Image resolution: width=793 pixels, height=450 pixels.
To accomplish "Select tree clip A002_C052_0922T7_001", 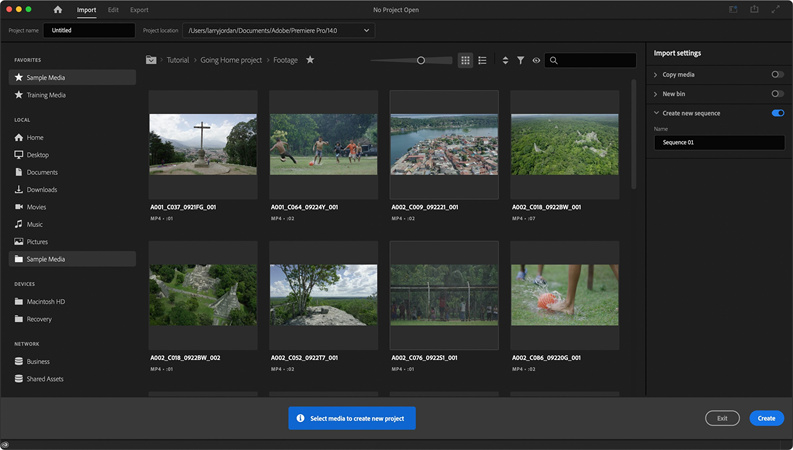I will 324,295.
